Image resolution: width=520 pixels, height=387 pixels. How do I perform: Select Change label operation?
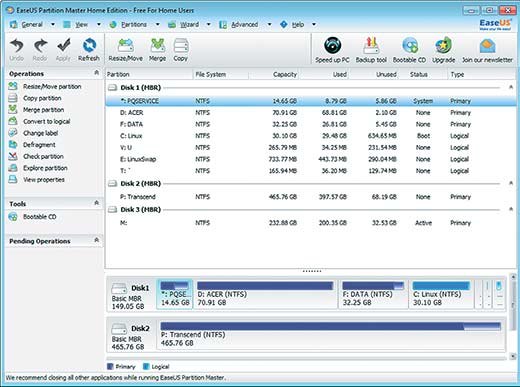(33, 133)
